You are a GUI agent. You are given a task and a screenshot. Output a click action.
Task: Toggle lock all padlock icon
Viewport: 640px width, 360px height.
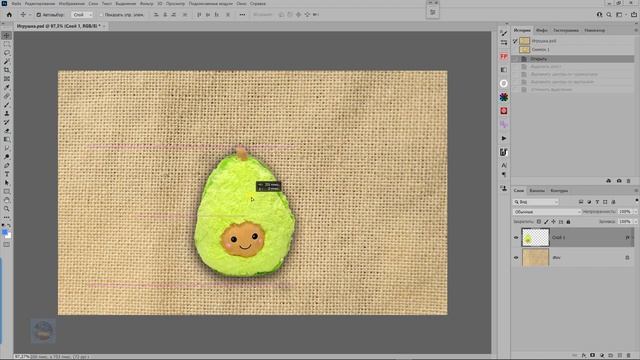point(568,222)
